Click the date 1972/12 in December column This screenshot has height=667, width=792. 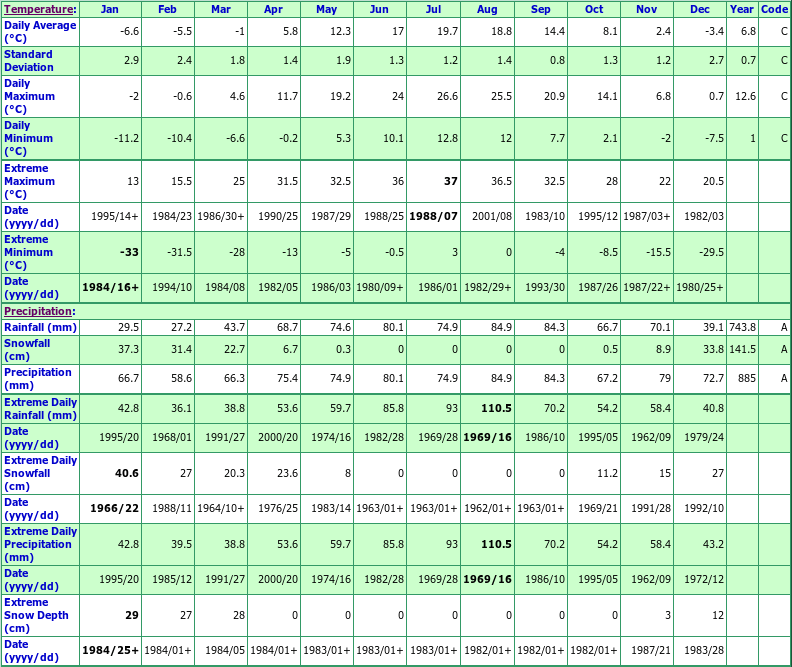[x=704, y=579]
